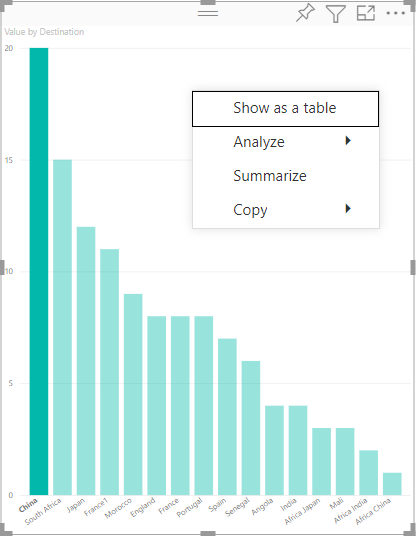Click the Africa China bar
This screenshot has width=417, height=536.
[x=392, y=484]
